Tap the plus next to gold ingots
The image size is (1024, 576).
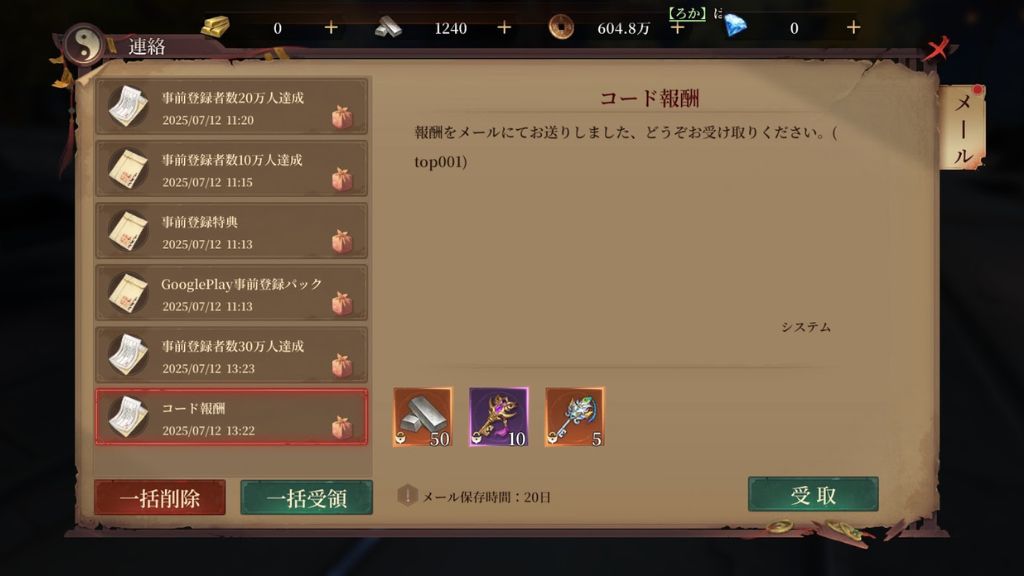click(331, 27)
